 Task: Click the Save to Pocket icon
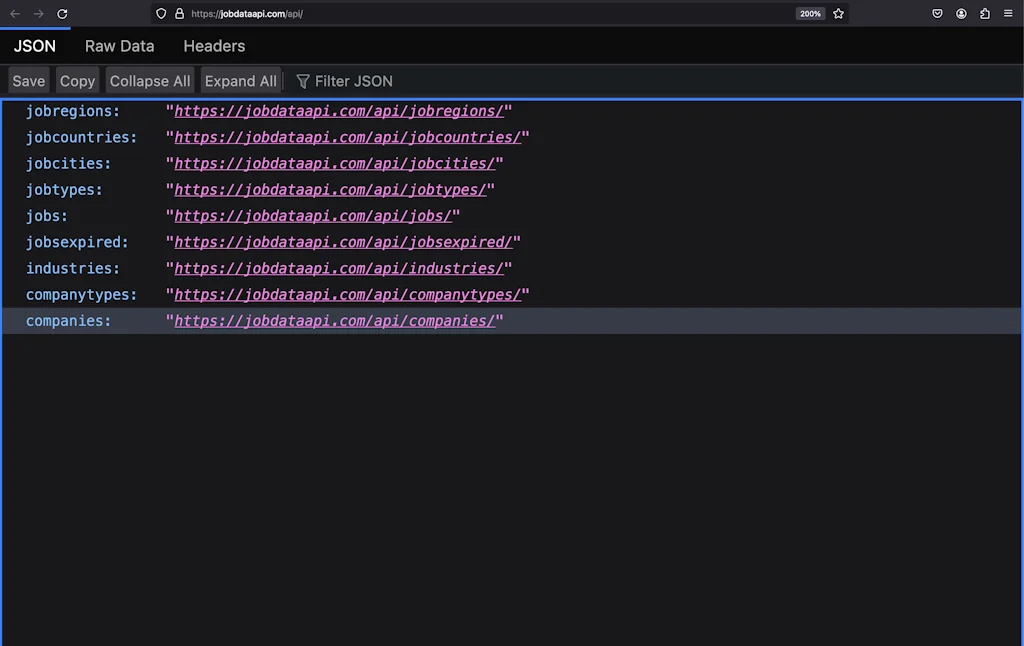[937, 14]
